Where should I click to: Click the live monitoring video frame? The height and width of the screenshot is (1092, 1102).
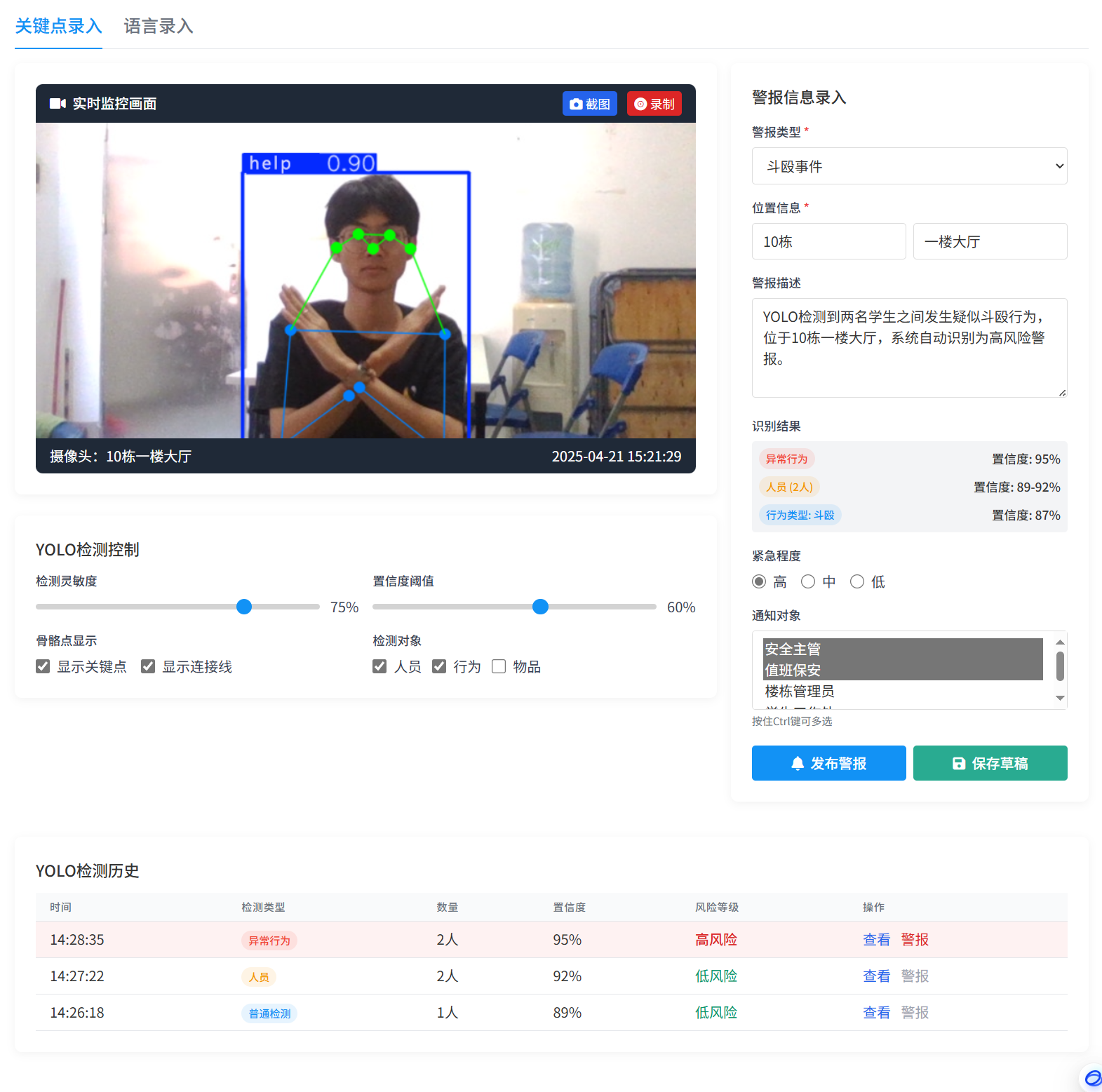[365, 281]
